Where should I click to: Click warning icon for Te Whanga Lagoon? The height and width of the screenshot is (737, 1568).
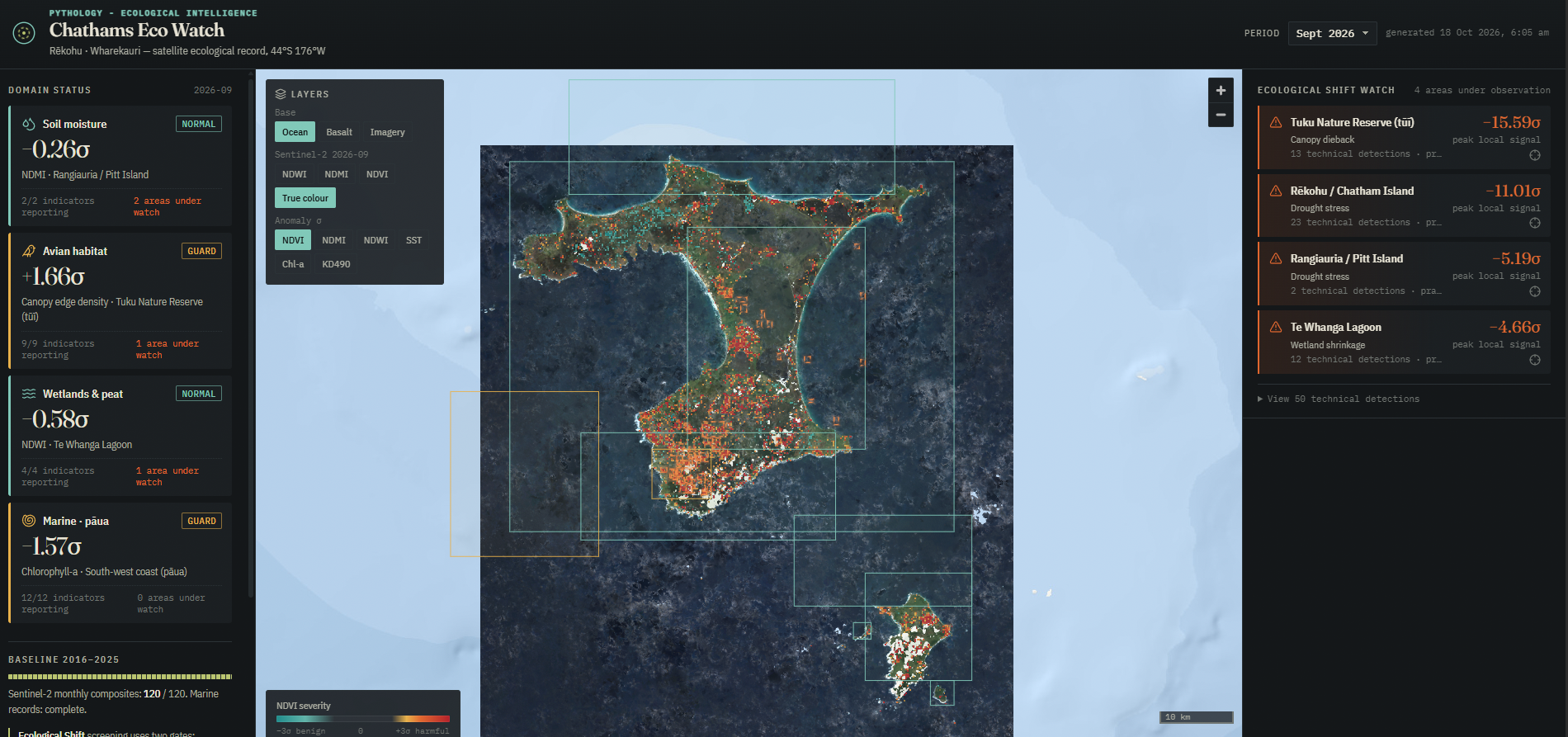(x=1276, y=327)
